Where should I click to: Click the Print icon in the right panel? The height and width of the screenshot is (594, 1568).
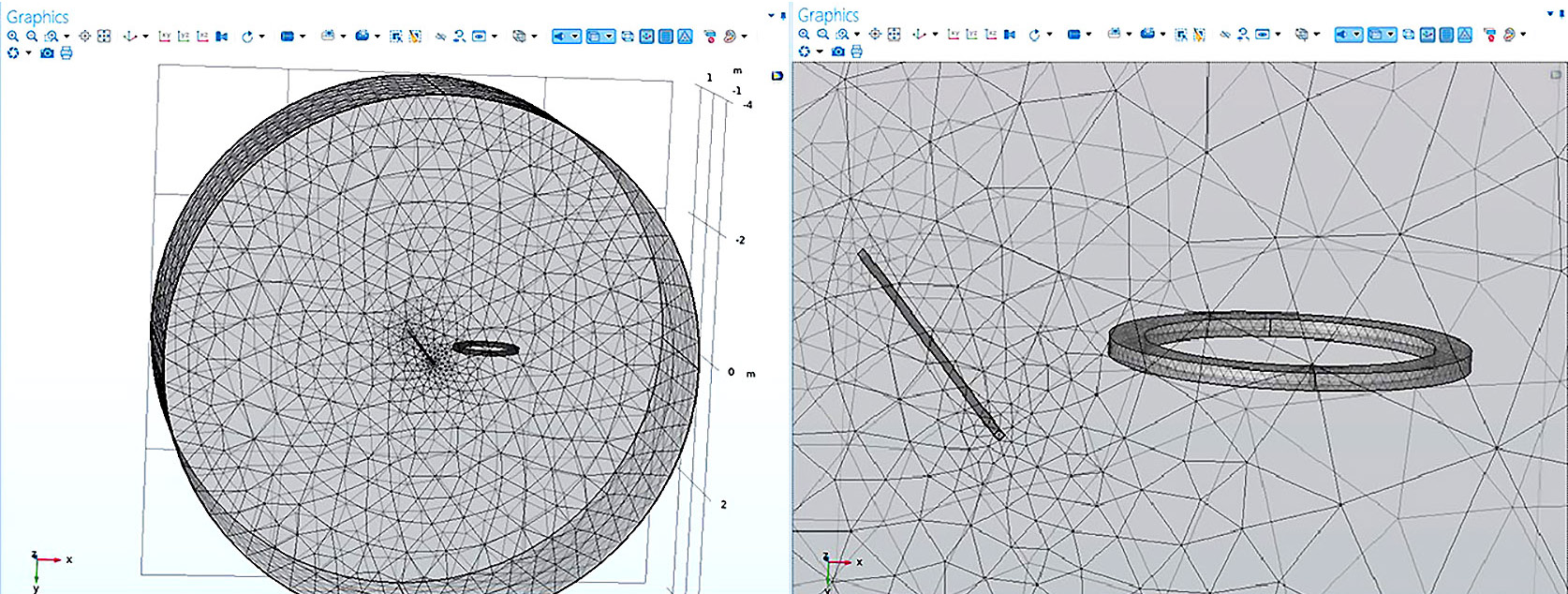point(856,52)
